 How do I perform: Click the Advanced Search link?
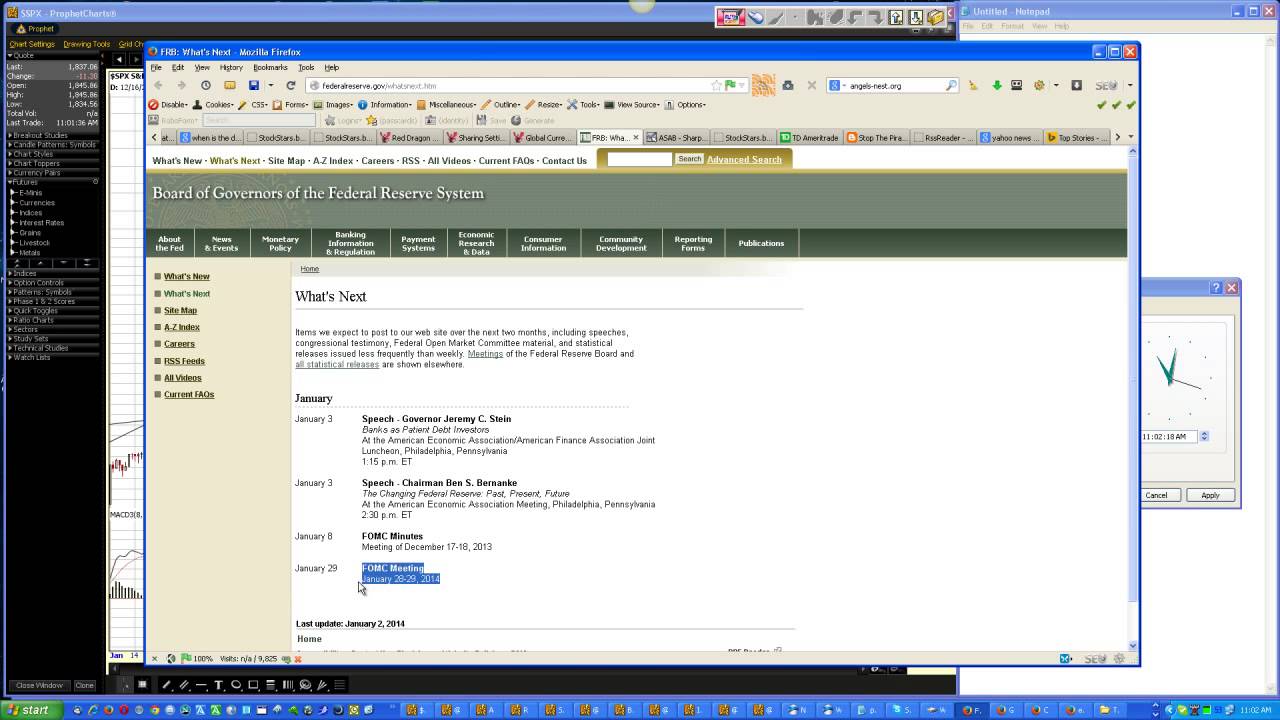click(x=744, y=160)
